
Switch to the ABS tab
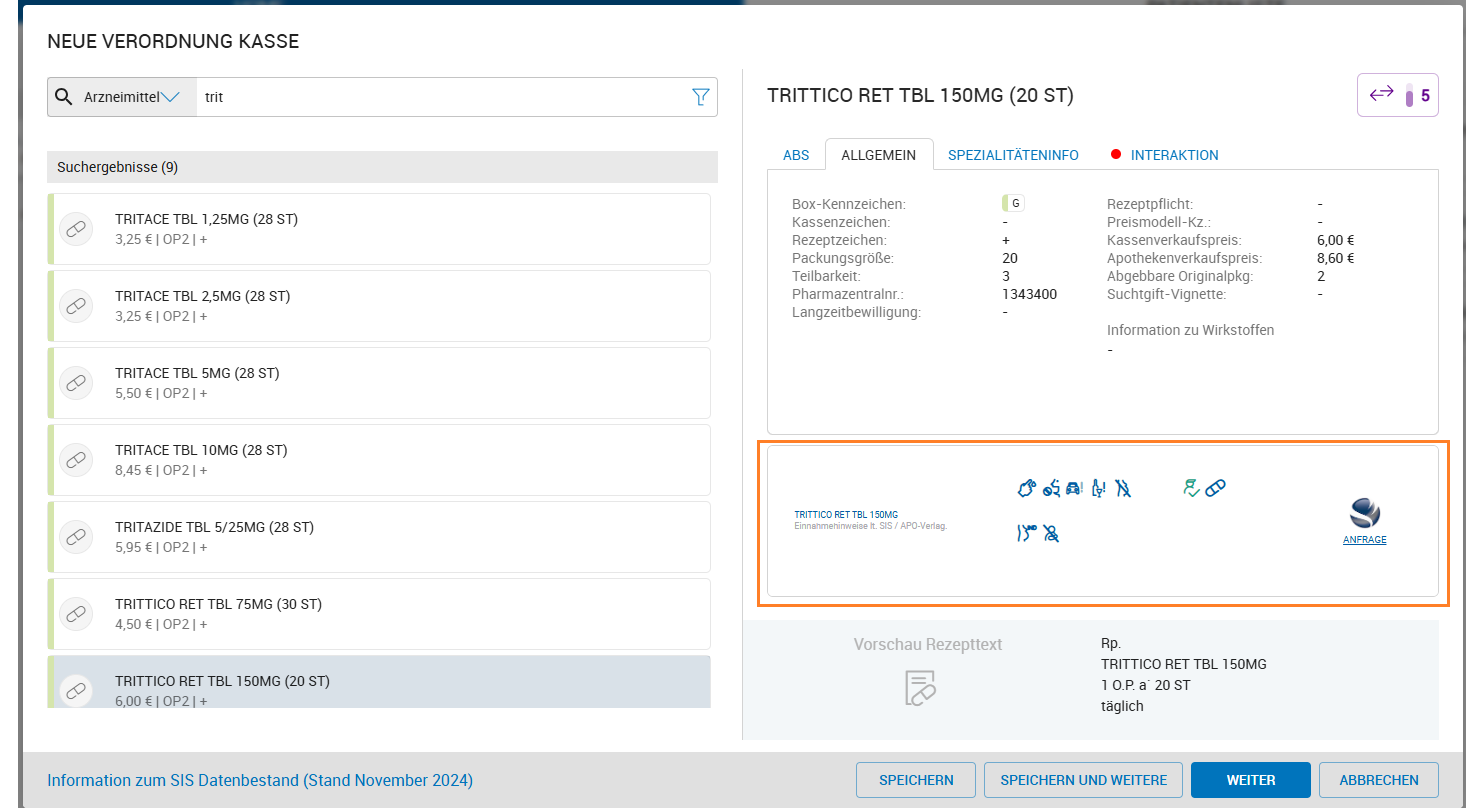[x=796, y=155]
